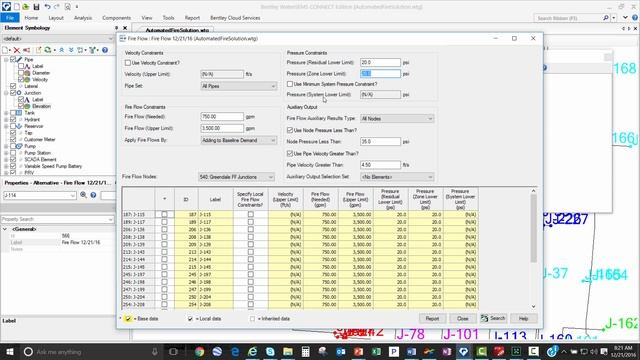Click the New file icon in title bar
This screenshot has width=640, height=360.
(17, 7)
